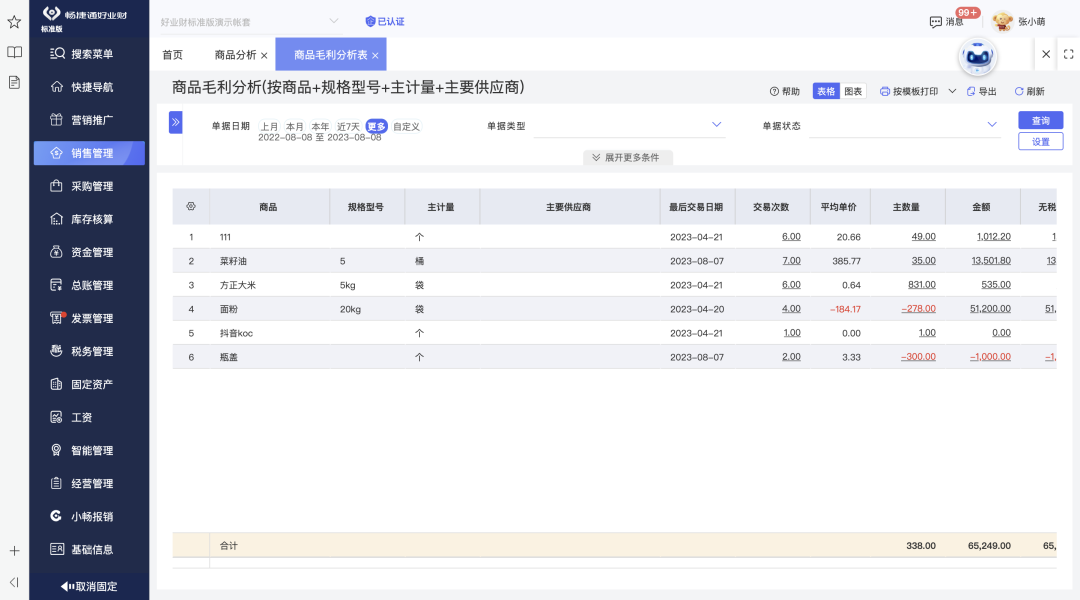Click the plus icon in left strip

(x=14, y=551)
